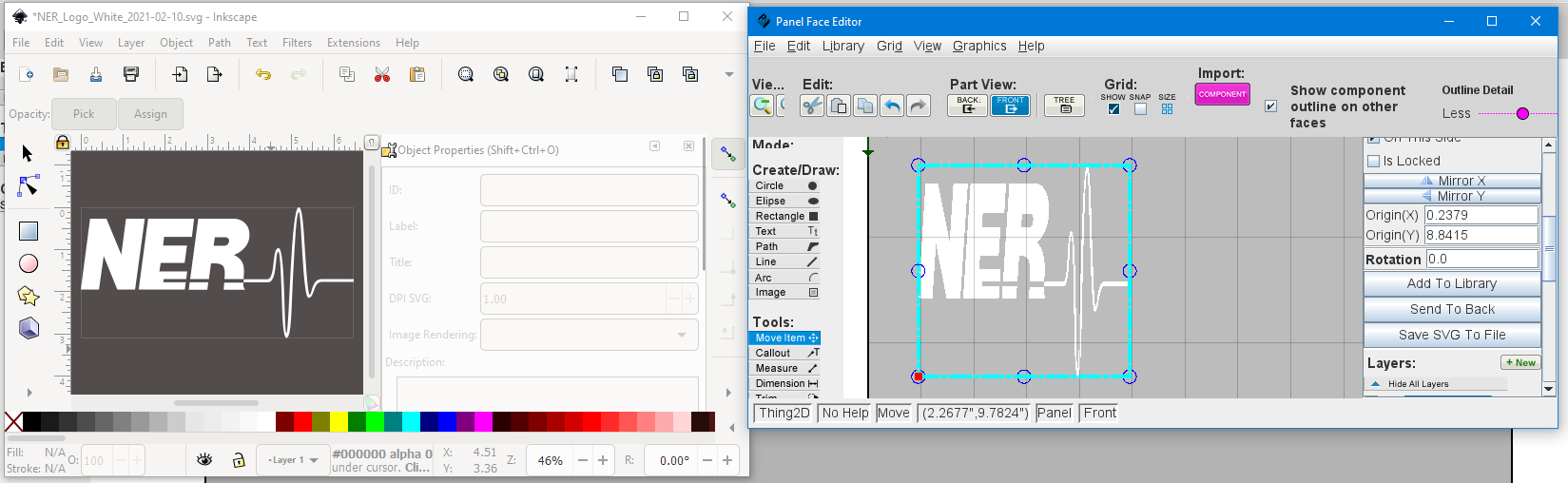Open file icon in Inkscape toolbar
1568x483 pixels.
[x=61, y=75]
